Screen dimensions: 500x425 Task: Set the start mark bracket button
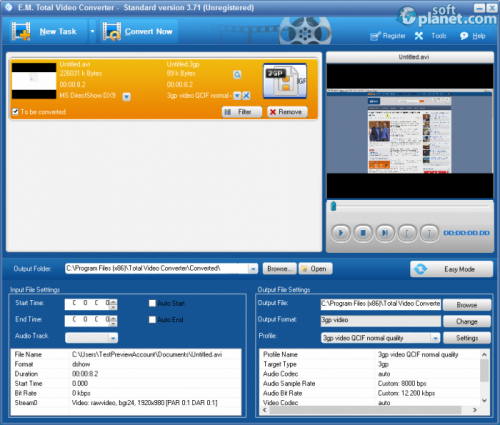(407, 233)
